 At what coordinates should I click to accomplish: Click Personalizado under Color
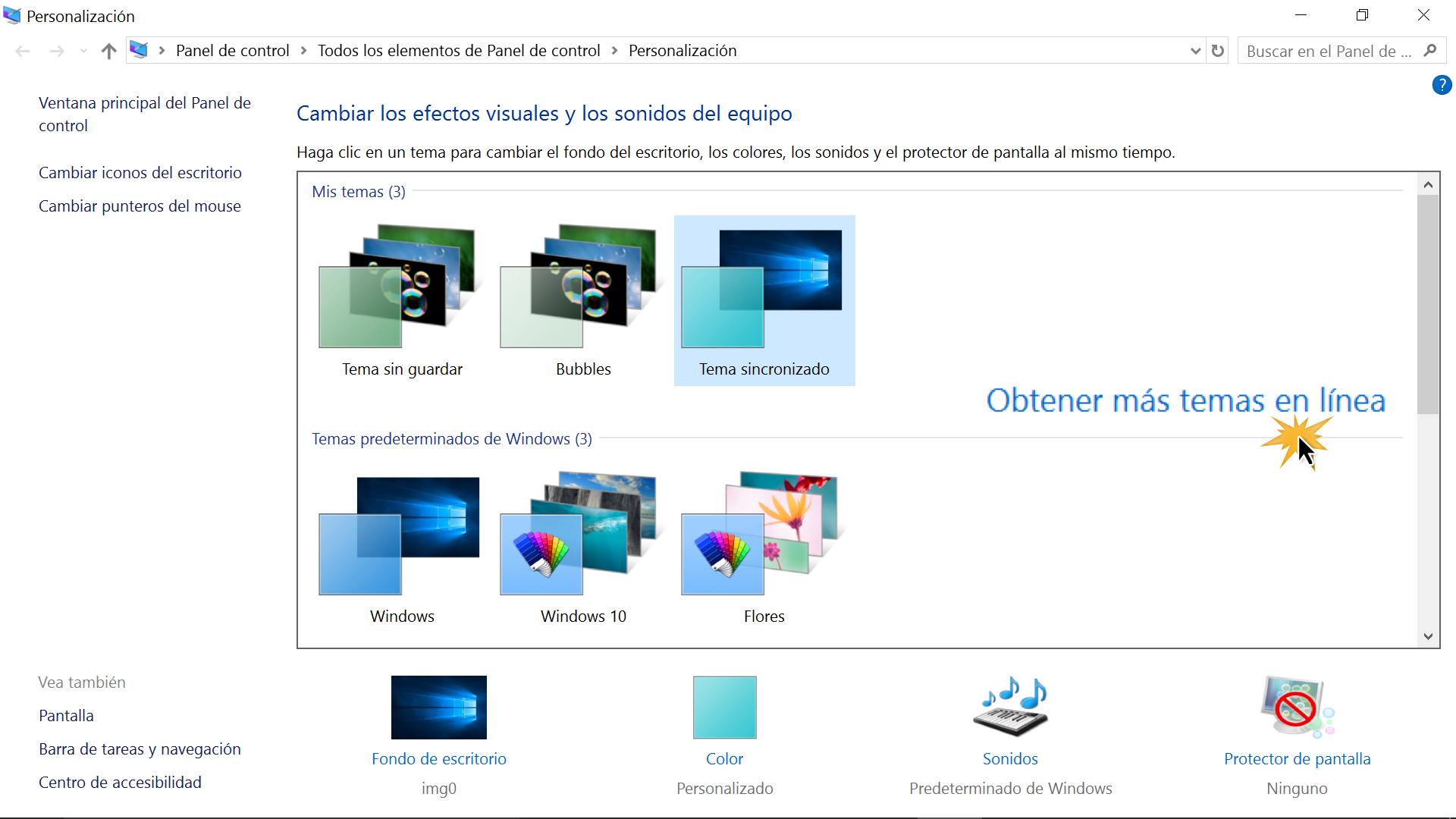tap(725, 789)
